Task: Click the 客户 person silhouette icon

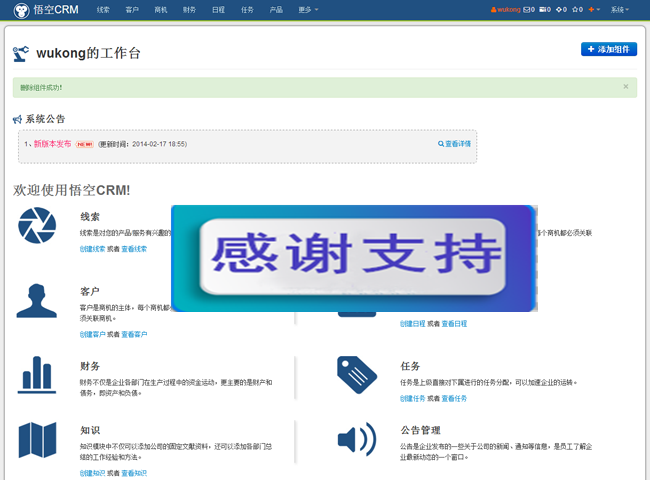Action: tap(36, 301)
